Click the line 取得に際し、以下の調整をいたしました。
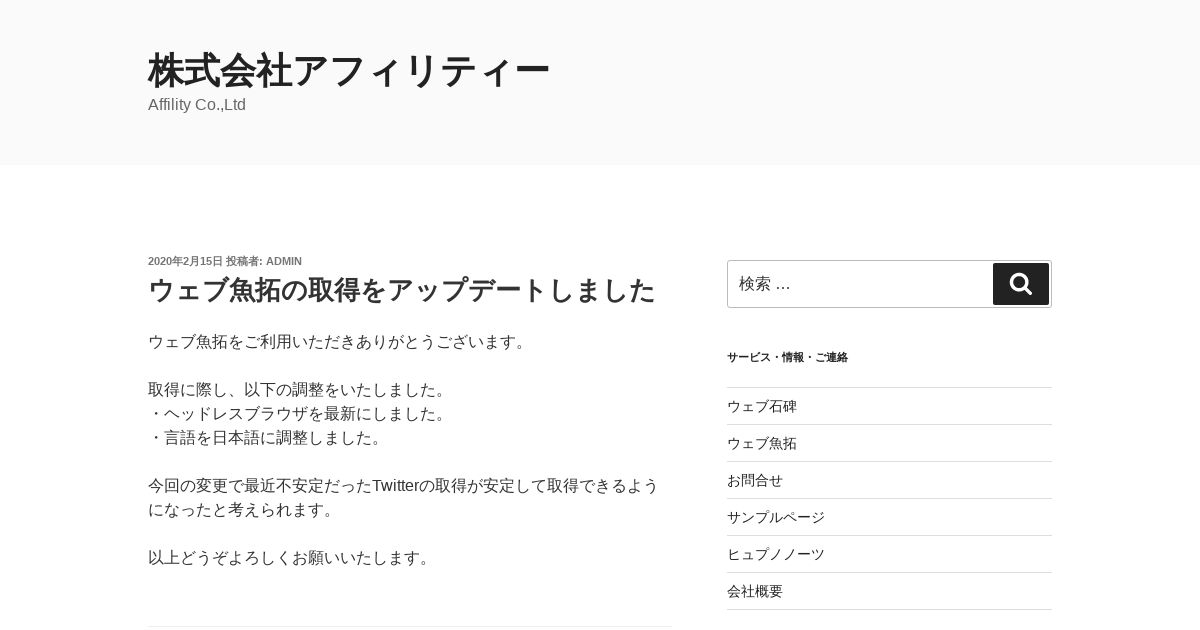 299,390
